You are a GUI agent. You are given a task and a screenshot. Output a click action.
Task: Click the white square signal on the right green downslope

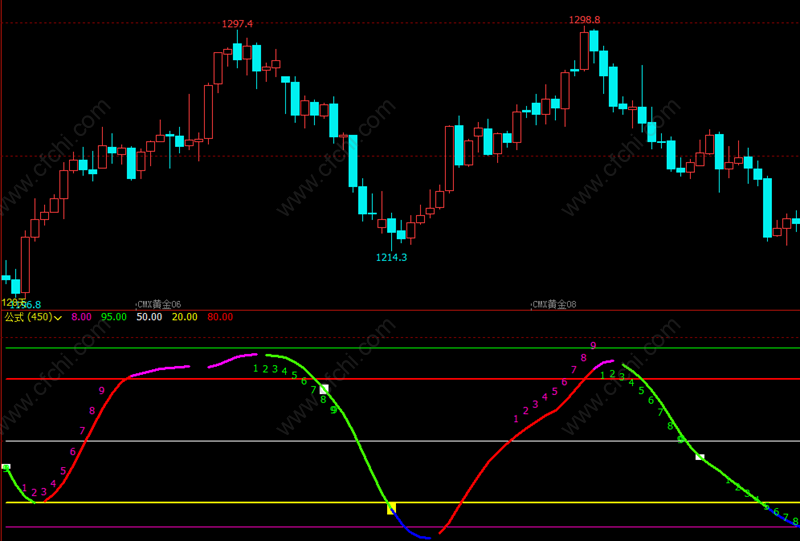[x=700, y=457]
